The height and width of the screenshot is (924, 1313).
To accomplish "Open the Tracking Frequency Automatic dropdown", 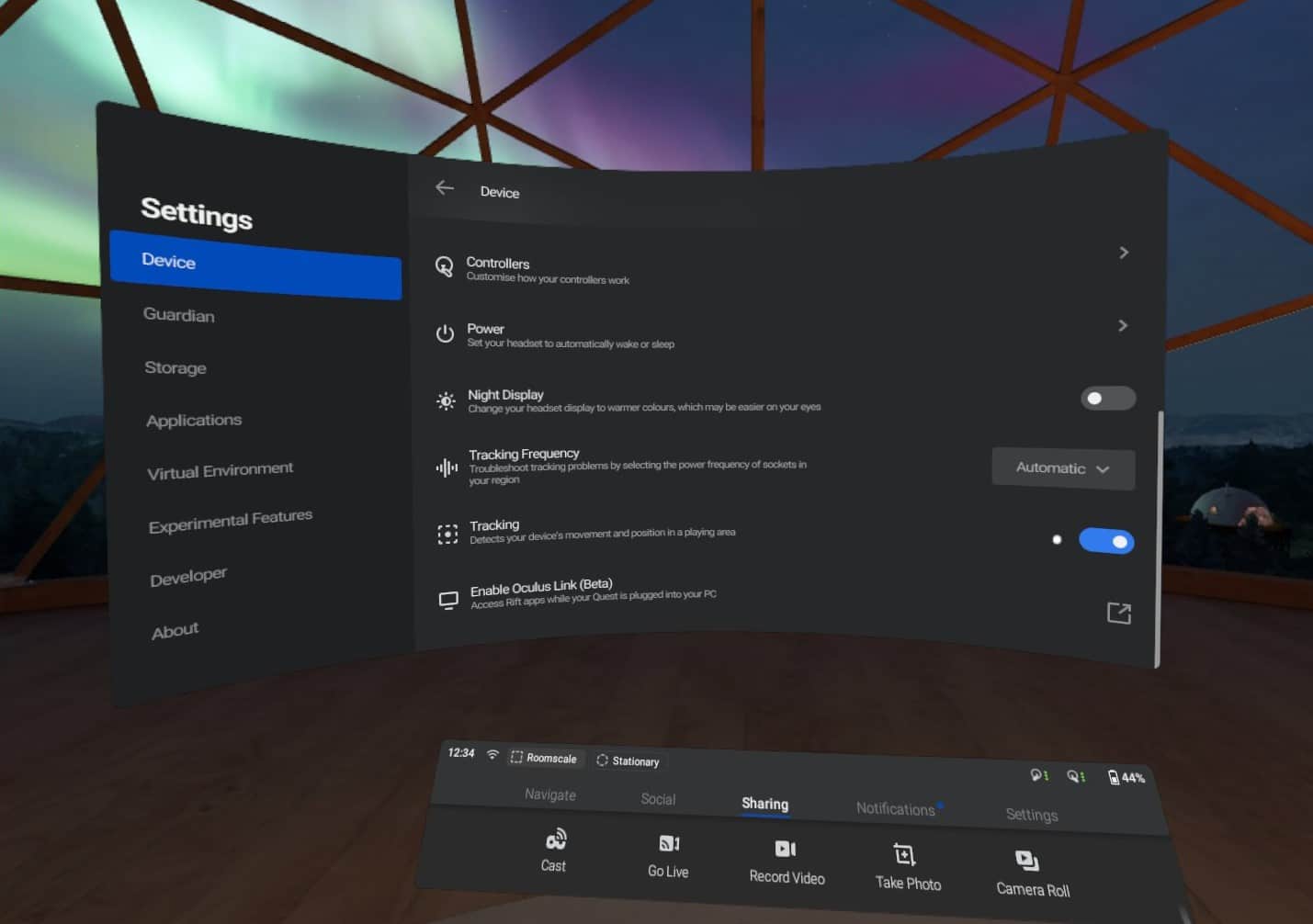I will 1062,468.
